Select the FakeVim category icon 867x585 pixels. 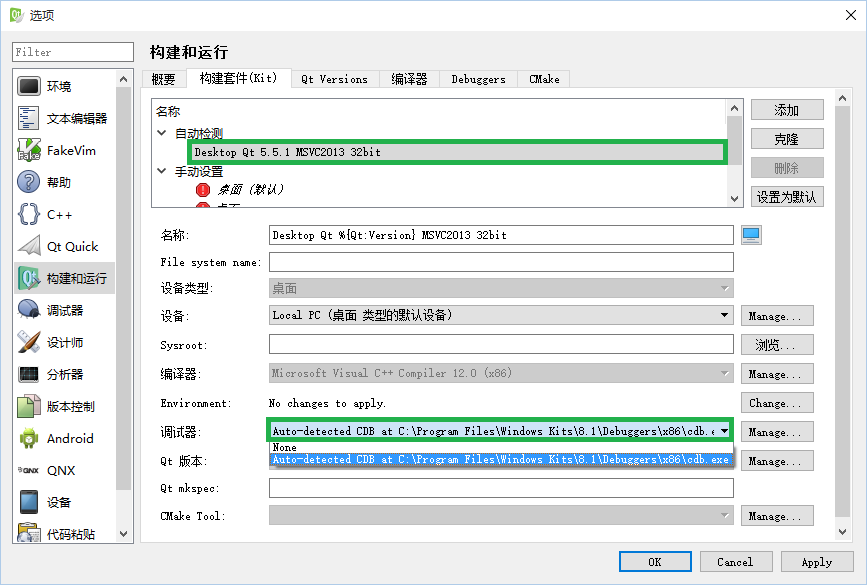click(x=29, y=150)
